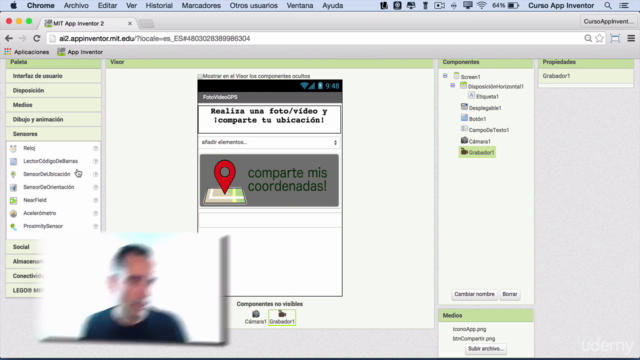Collapse the DisposiciónHorizontal1 tree node

coord(453,86)
